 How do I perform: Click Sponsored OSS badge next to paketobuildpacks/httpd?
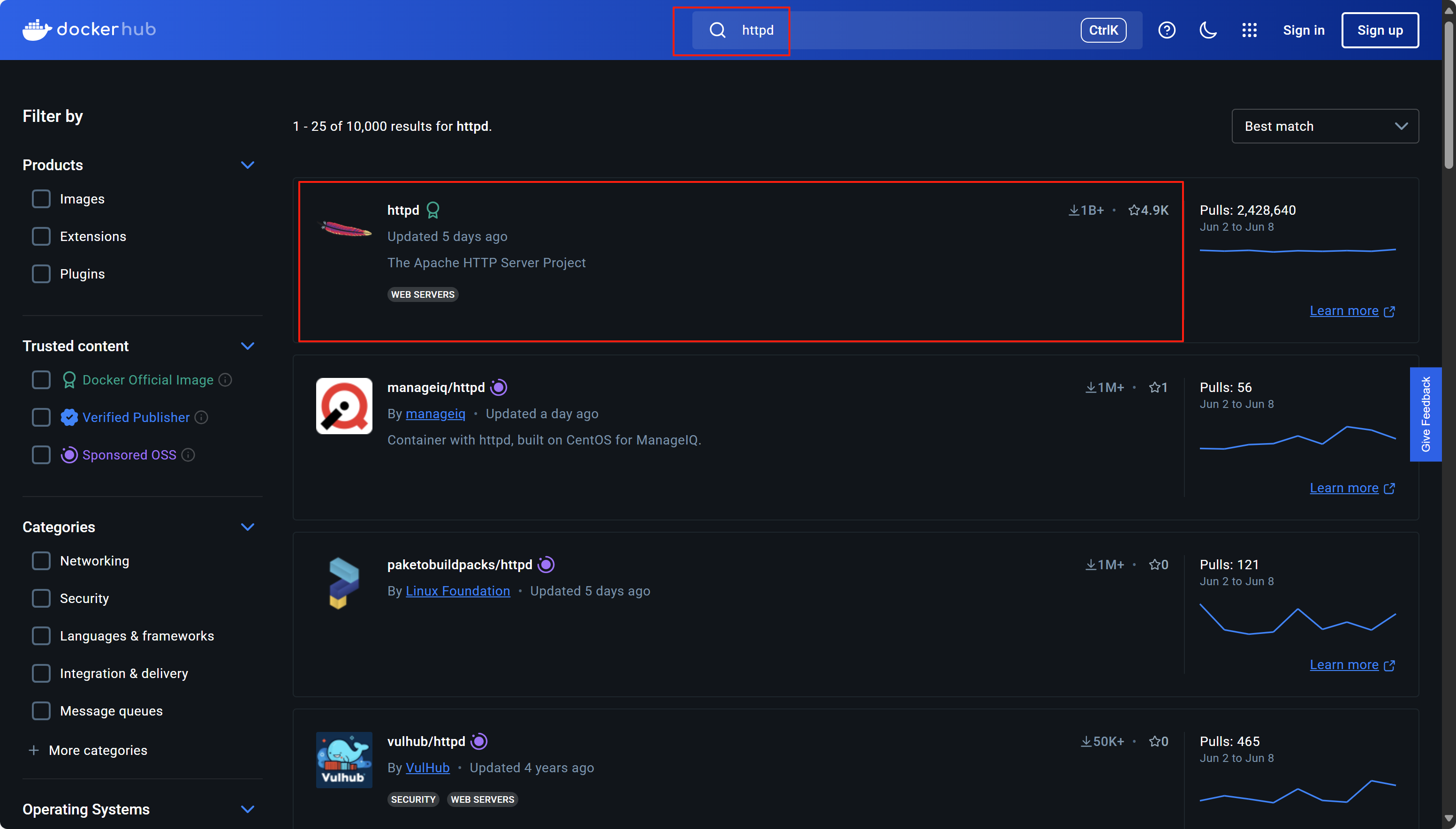[x=546, y=564]
